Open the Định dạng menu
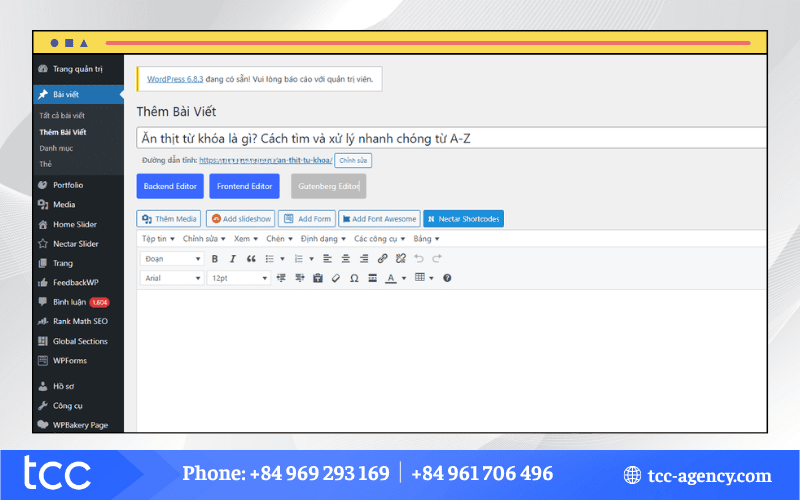Image resolution: width=800 pixels, height=500 pixels. [321, 239]
